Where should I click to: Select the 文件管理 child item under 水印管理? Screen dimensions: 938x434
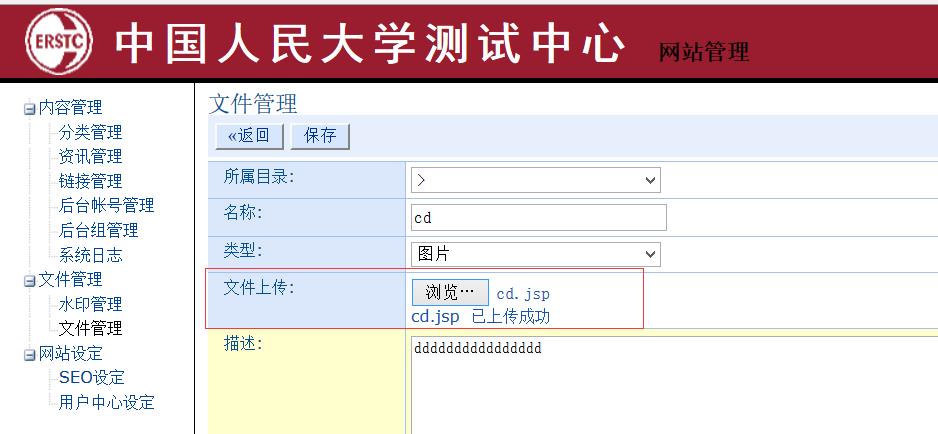(90, 329)
